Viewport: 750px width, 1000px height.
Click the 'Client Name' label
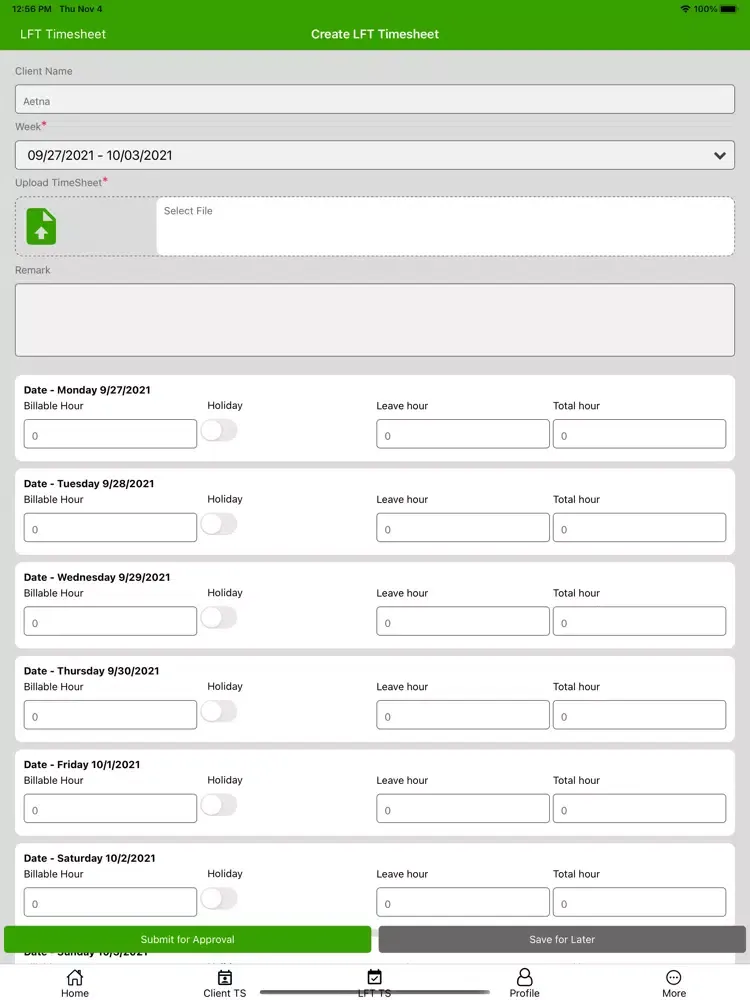43,71
